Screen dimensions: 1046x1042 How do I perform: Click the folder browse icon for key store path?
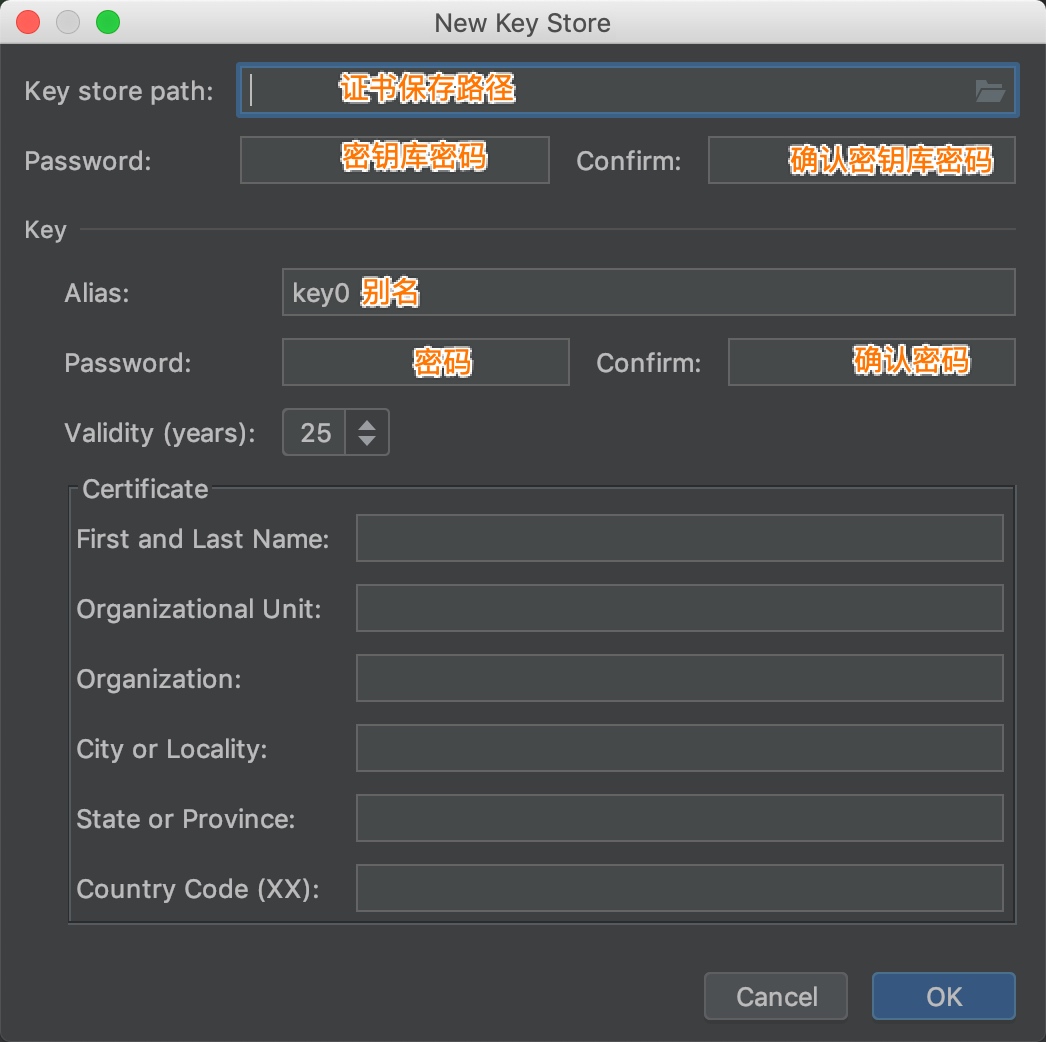[989, 92]
